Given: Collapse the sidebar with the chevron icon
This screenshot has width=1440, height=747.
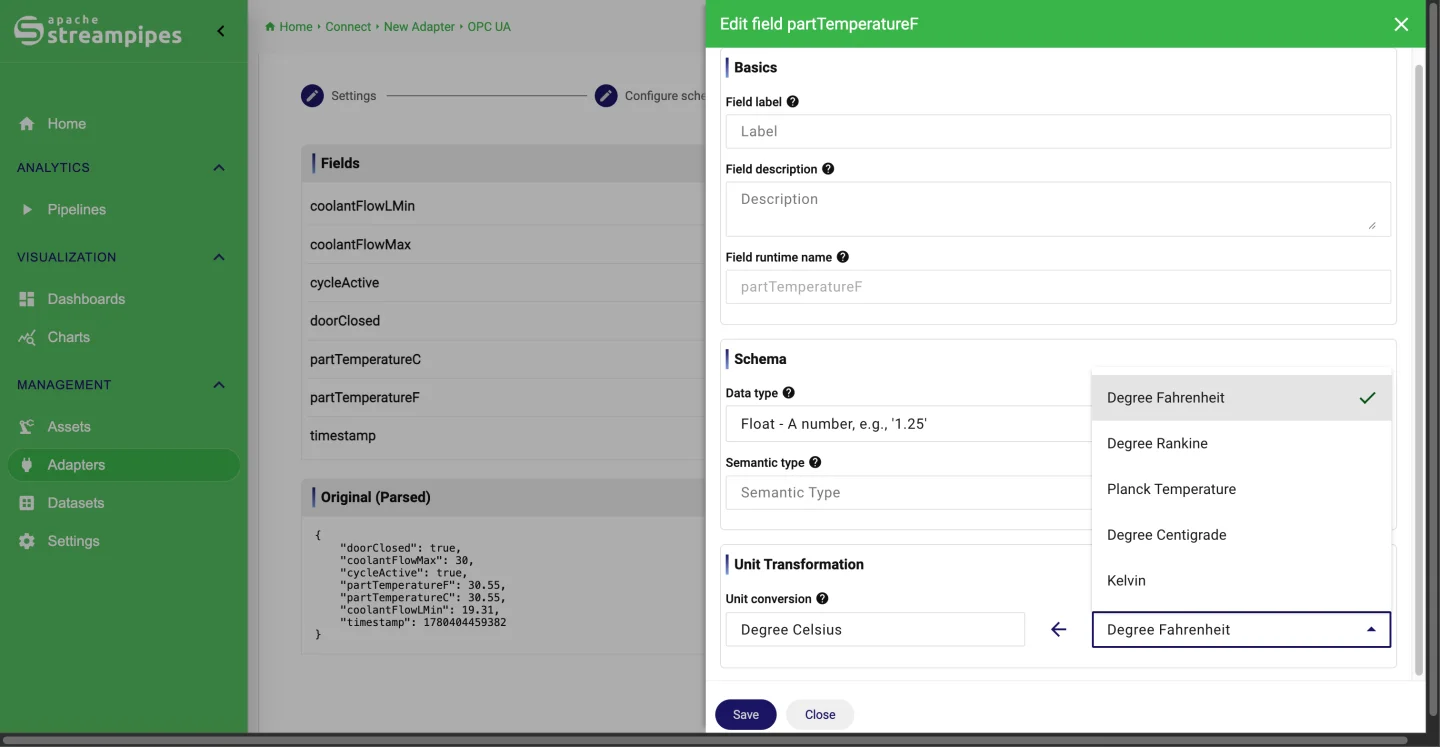Looking at the screenshot, I should click(x=221, y=31).
